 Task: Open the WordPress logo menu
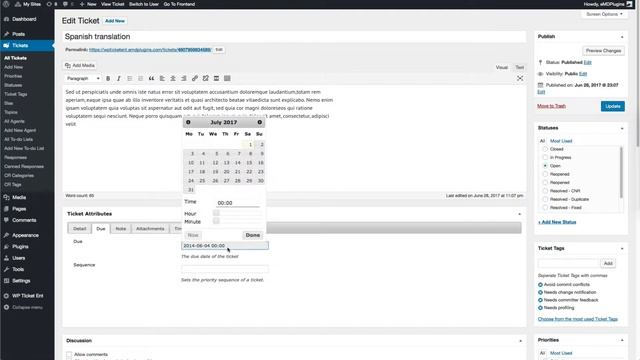coord(6,4)
